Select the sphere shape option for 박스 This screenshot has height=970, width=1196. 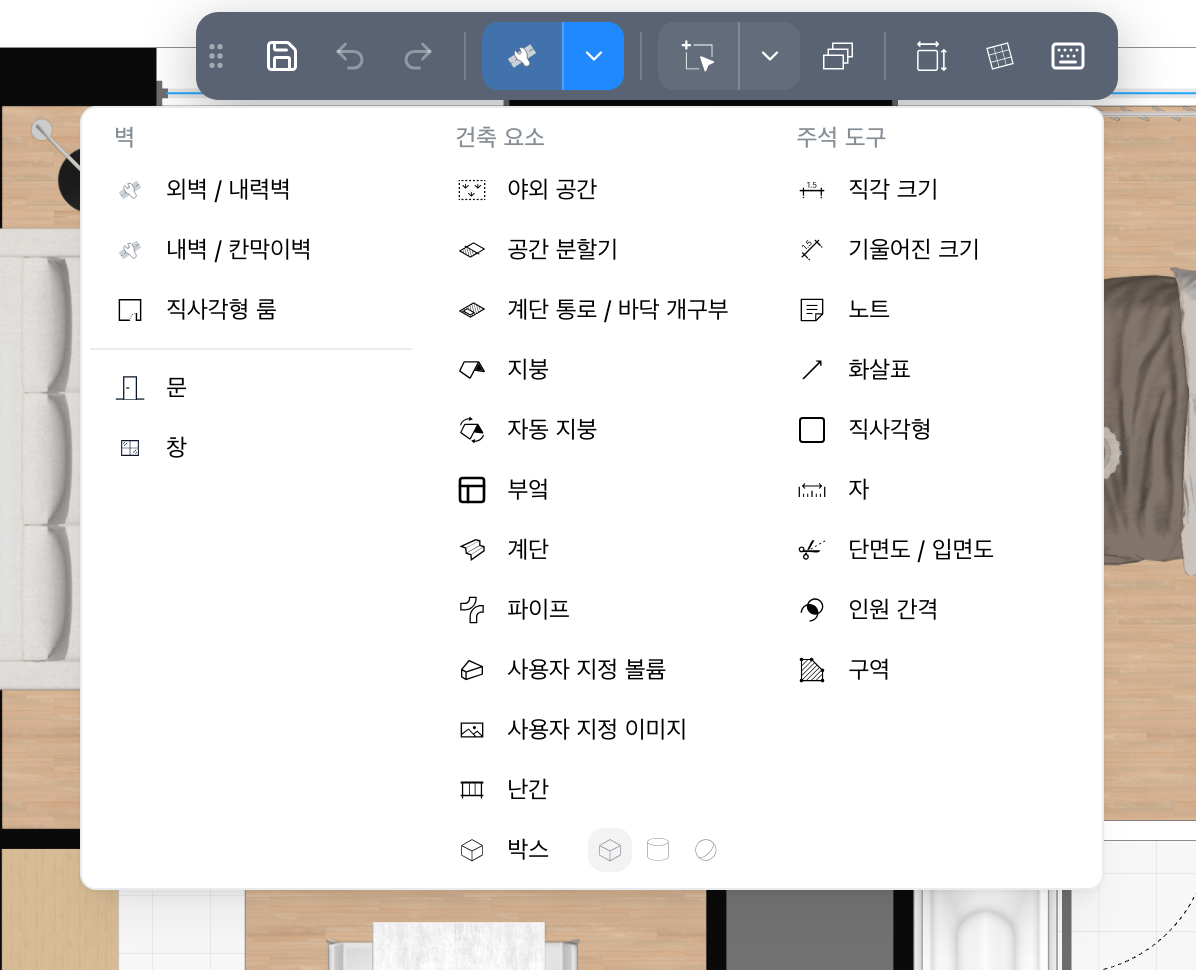pos(706,850)
